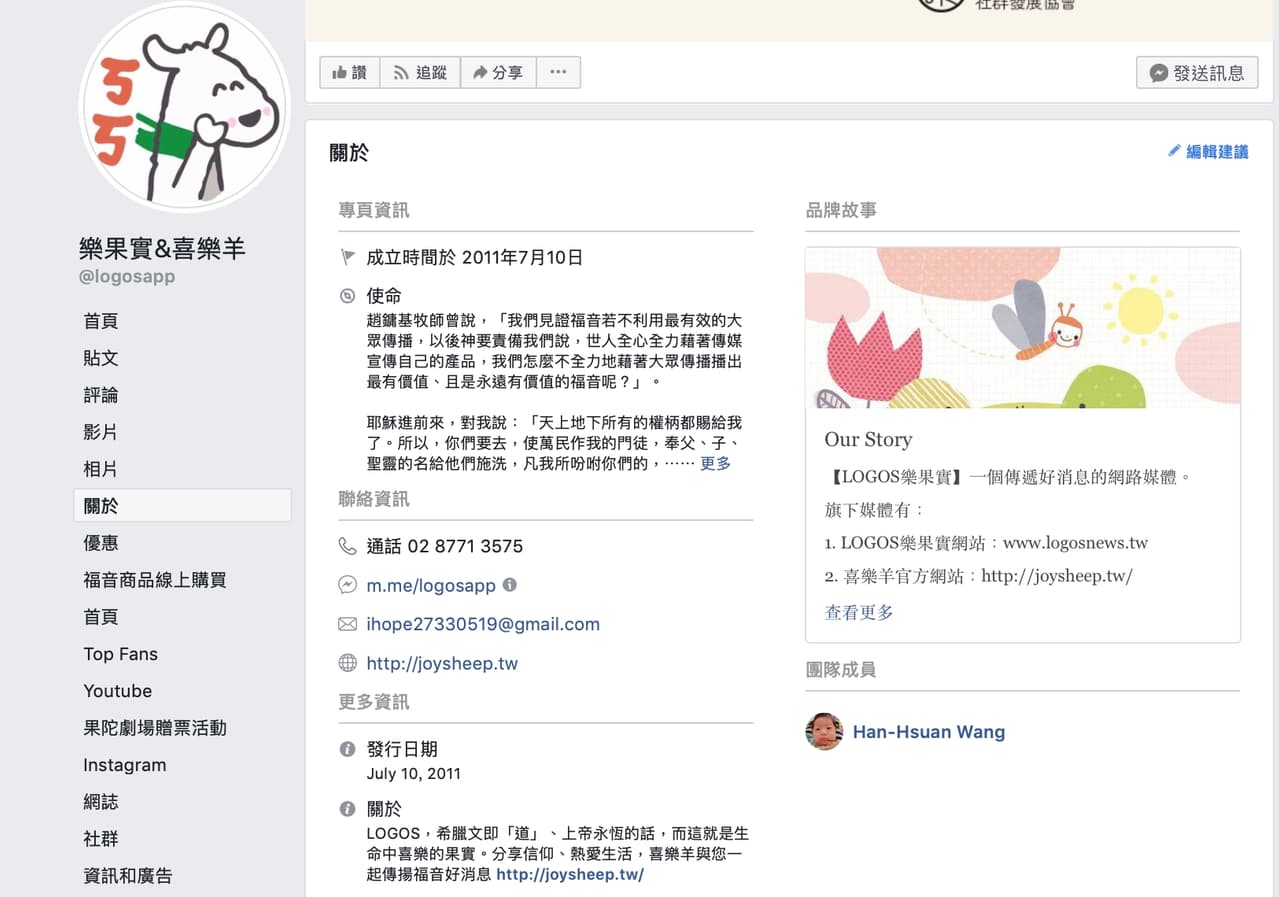Click the 團隊成員 section heading
This screenshot has width=1279, height=897.
pos(841,669)
